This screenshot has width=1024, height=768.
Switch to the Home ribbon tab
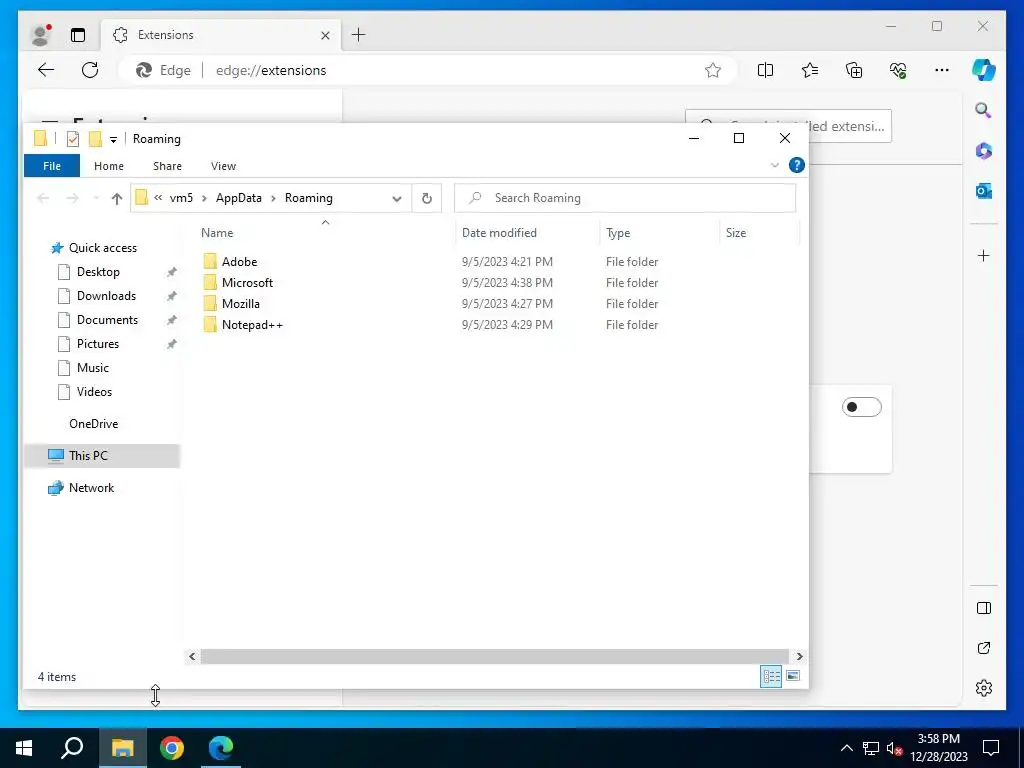click(108, 166)
